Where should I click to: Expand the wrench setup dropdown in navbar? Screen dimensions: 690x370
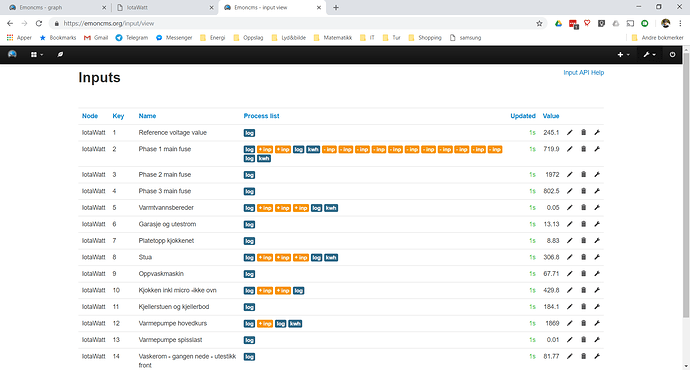tap(650, 55)
